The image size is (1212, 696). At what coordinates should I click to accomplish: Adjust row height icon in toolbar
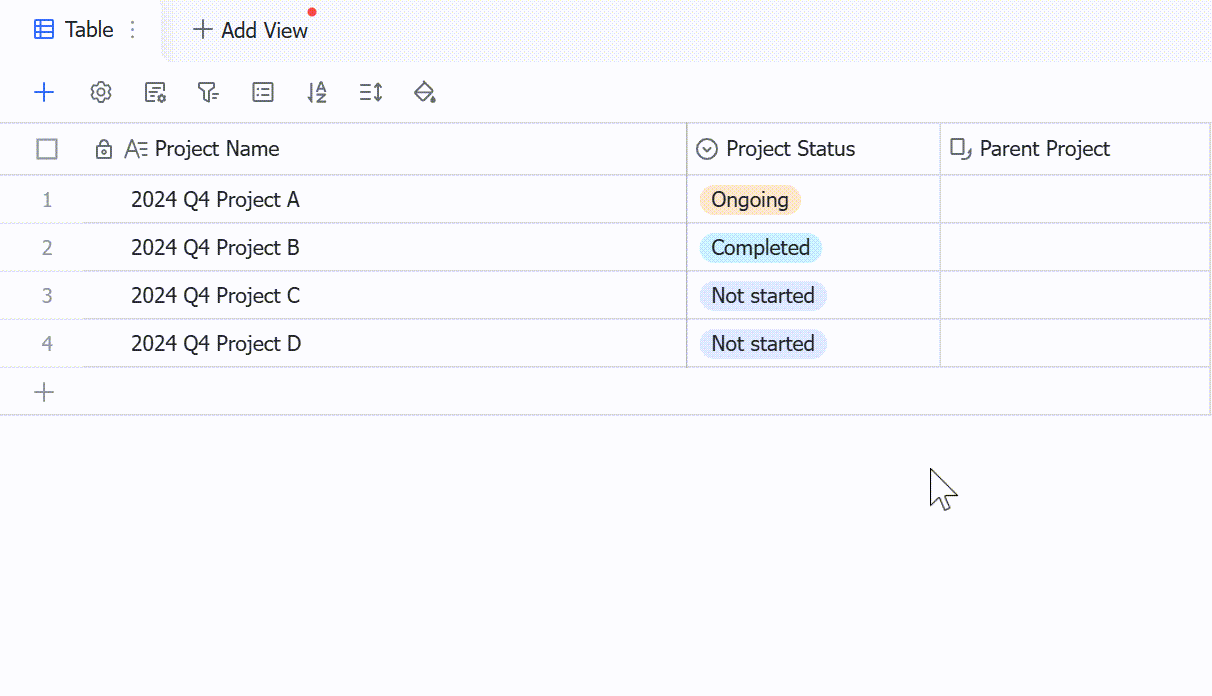point(371,92)
